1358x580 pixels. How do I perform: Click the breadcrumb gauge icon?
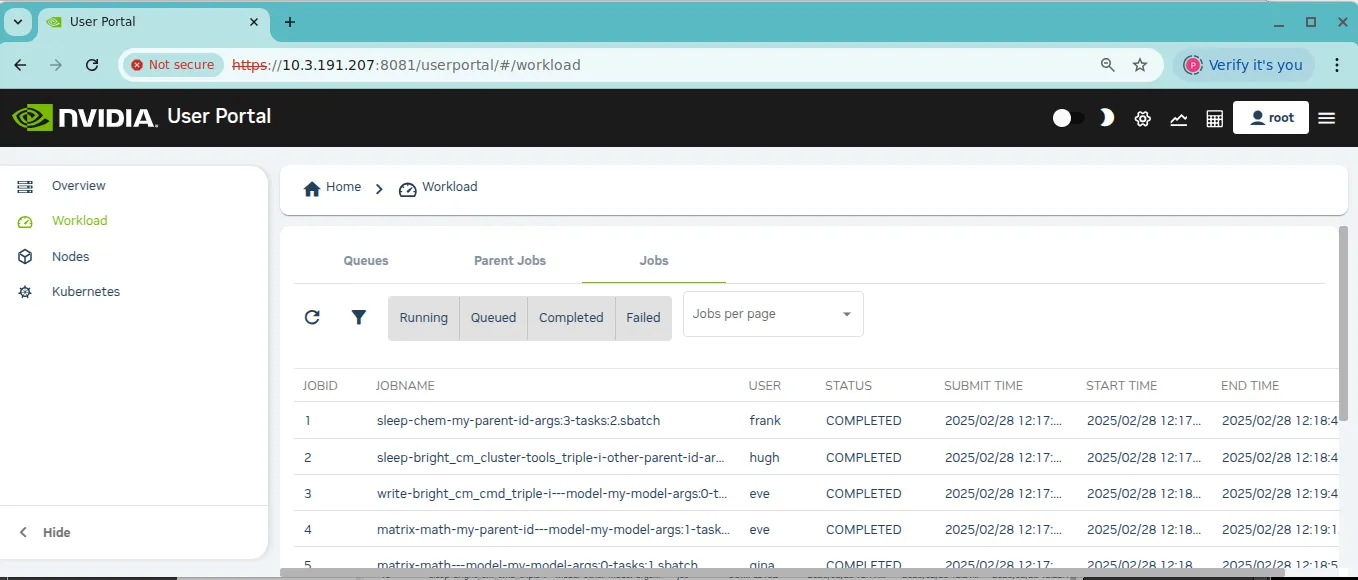point(407,189)
